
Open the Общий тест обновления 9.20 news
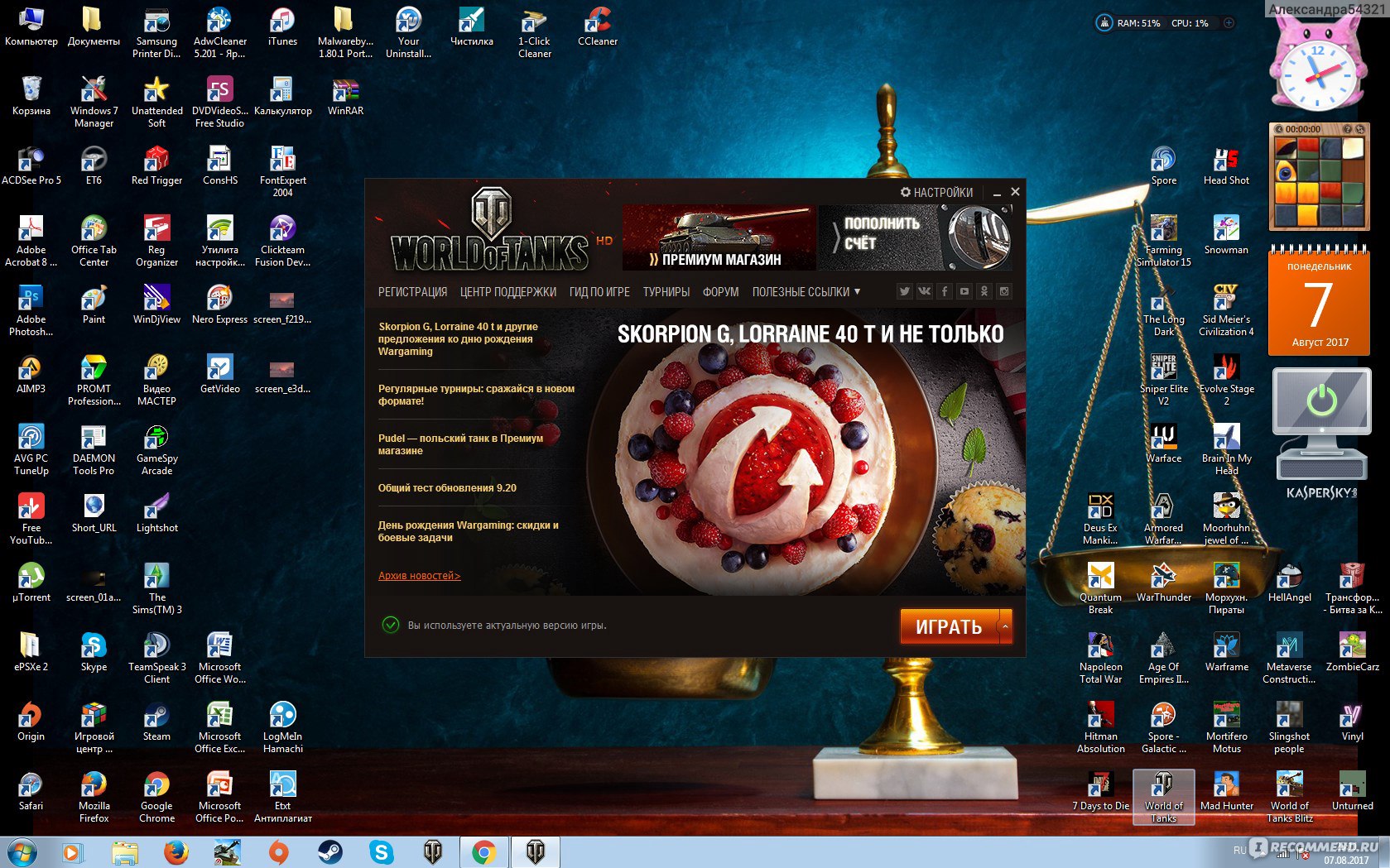(x=447, y=488)
